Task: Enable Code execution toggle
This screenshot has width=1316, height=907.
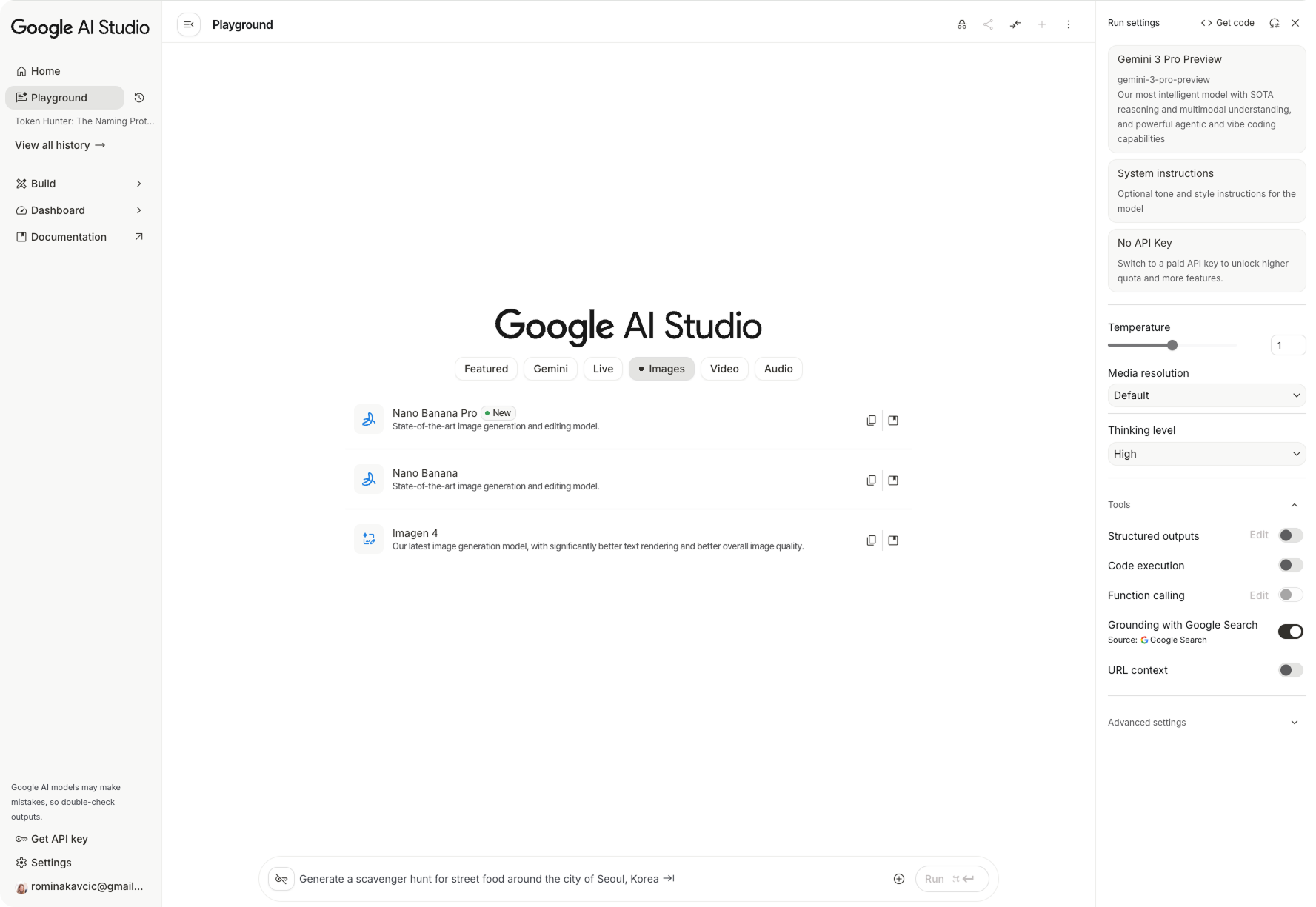Action: (x=1290, y=565)
